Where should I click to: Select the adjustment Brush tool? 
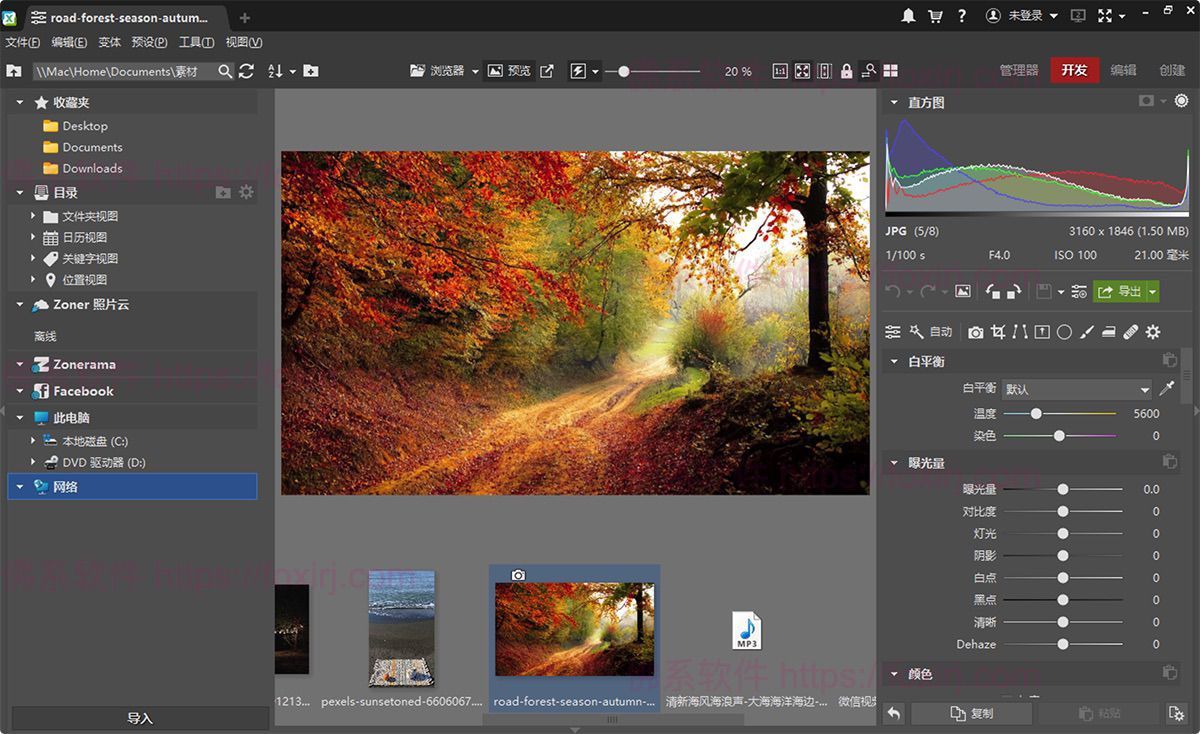point(1088,331)
